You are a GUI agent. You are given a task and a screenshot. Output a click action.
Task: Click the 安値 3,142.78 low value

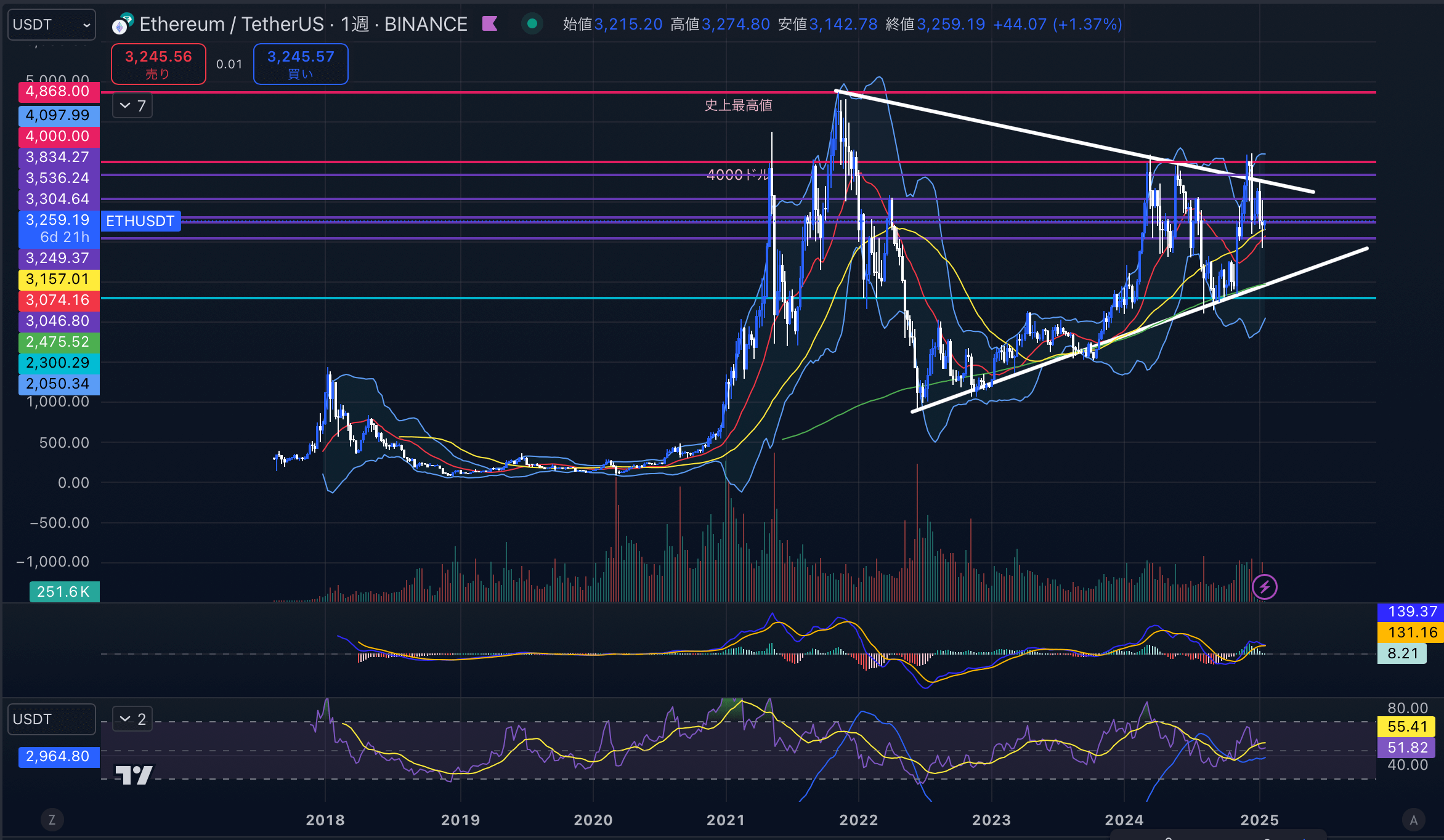pos(827,24)
